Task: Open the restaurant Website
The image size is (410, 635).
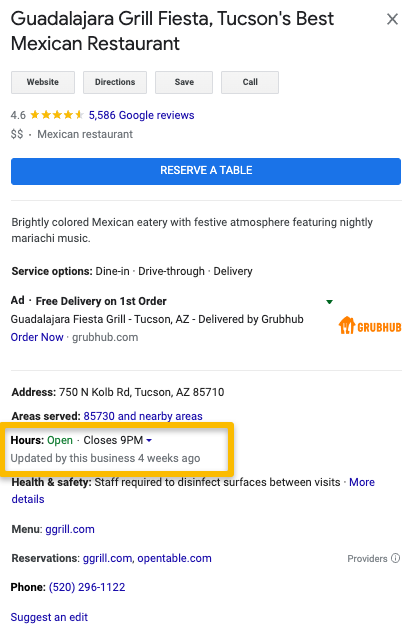Action: tap(43, 82)
